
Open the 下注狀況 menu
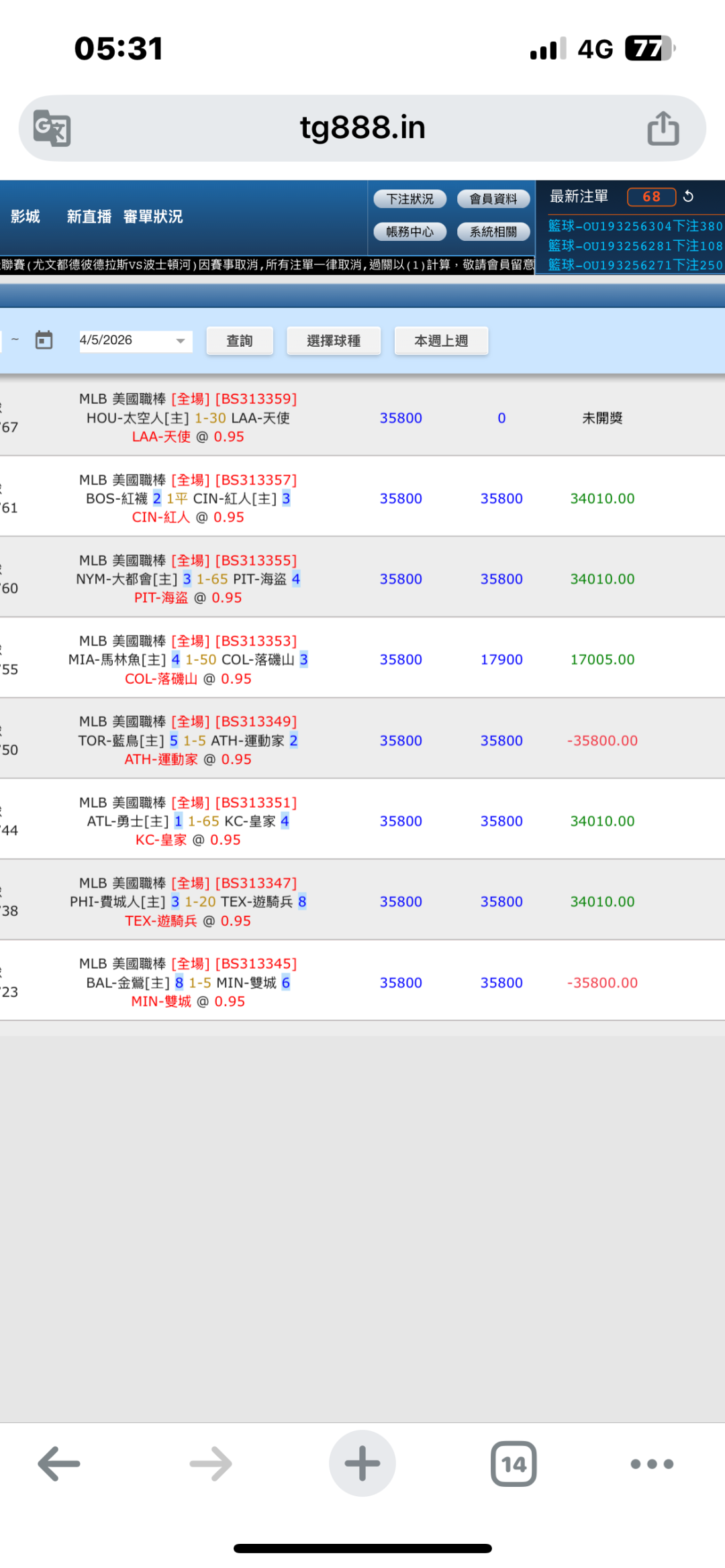pyautogui.click(x=409, y=199)
